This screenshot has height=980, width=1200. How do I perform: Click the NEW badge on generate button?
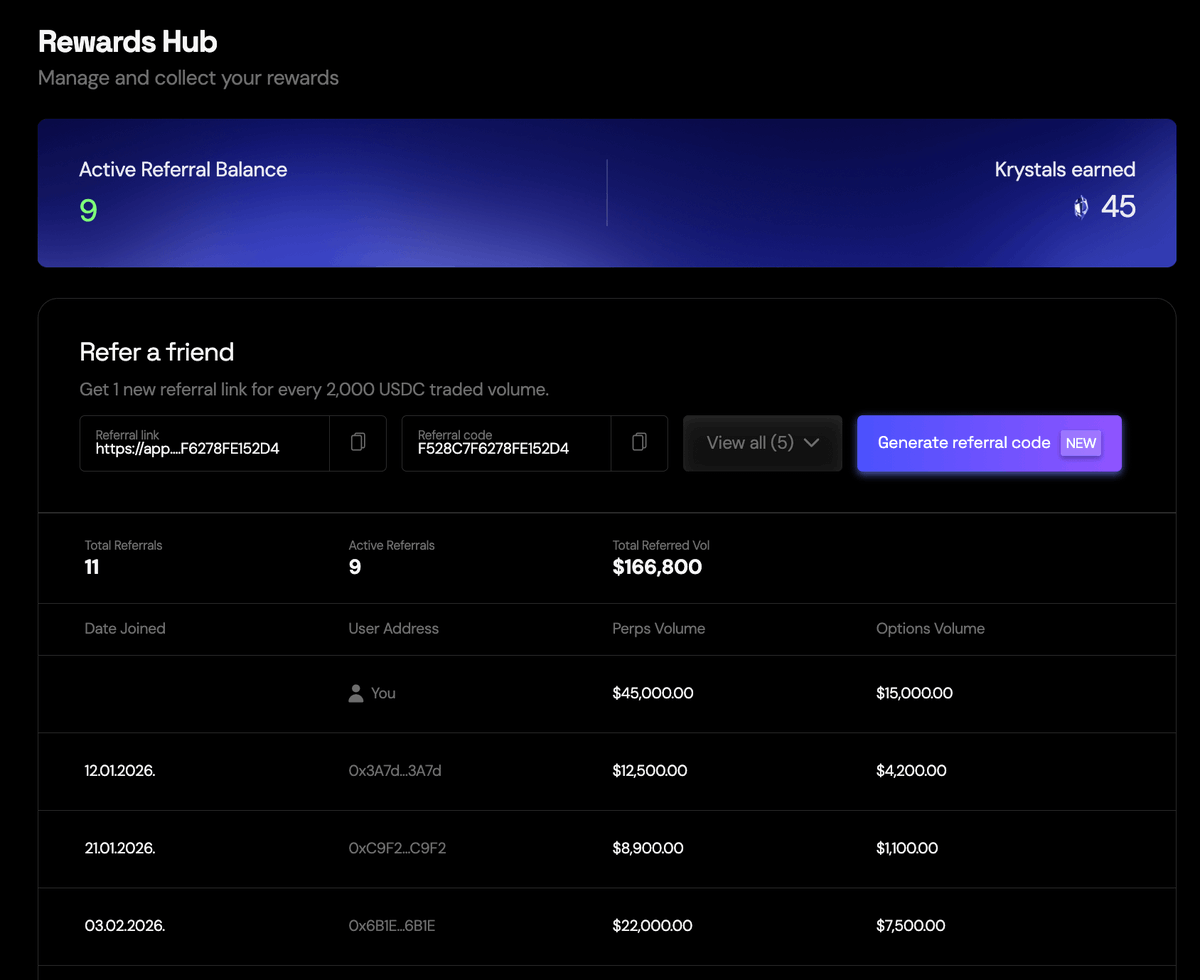click(x=1081, y=443)
